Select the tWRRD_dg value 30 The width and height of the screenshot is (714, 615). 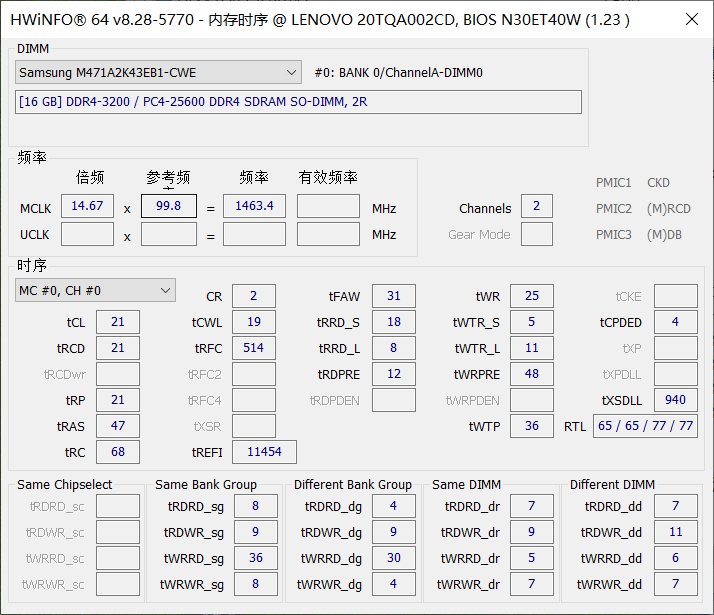[394, 558]
